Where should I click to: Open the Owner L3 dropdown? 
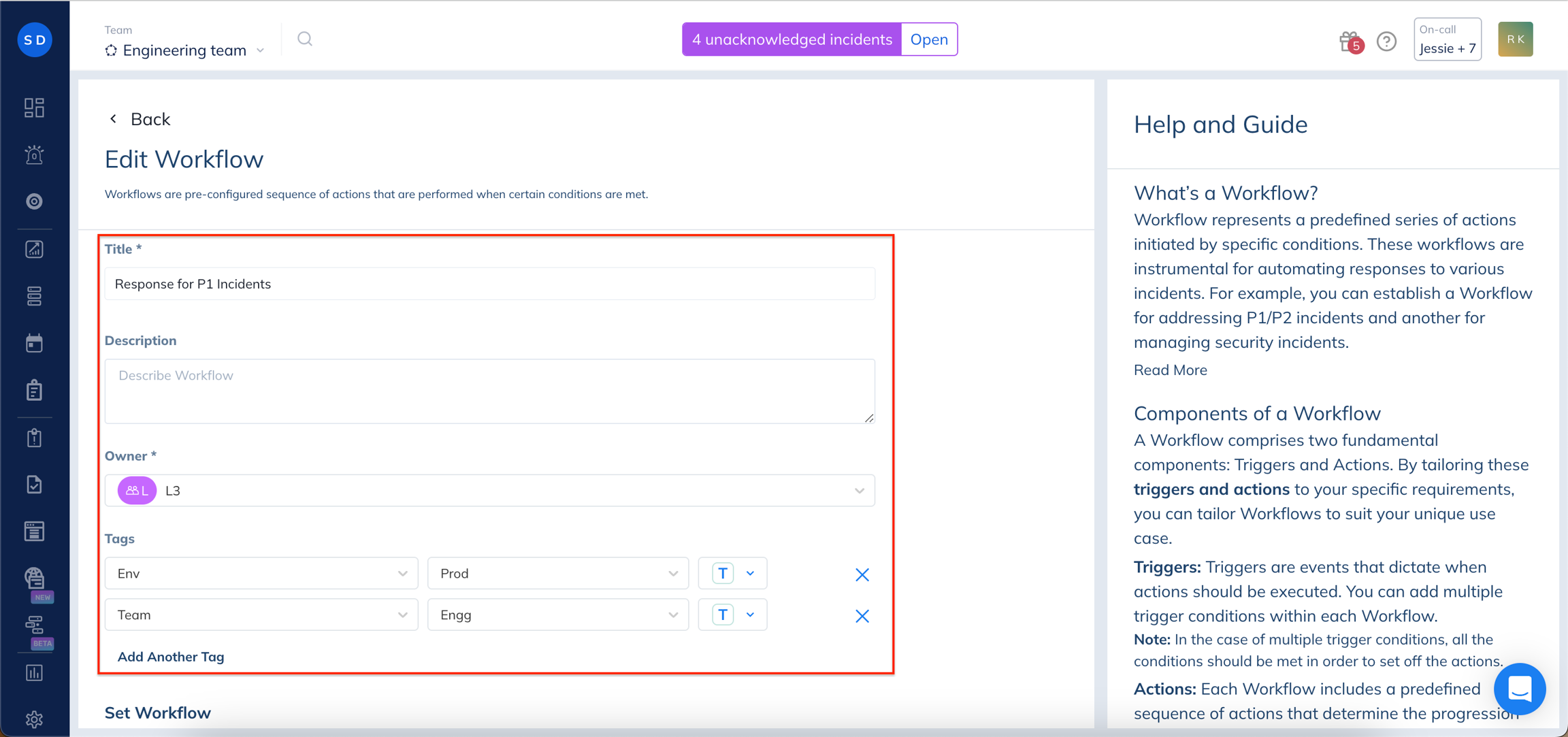[x=490, y=490]
